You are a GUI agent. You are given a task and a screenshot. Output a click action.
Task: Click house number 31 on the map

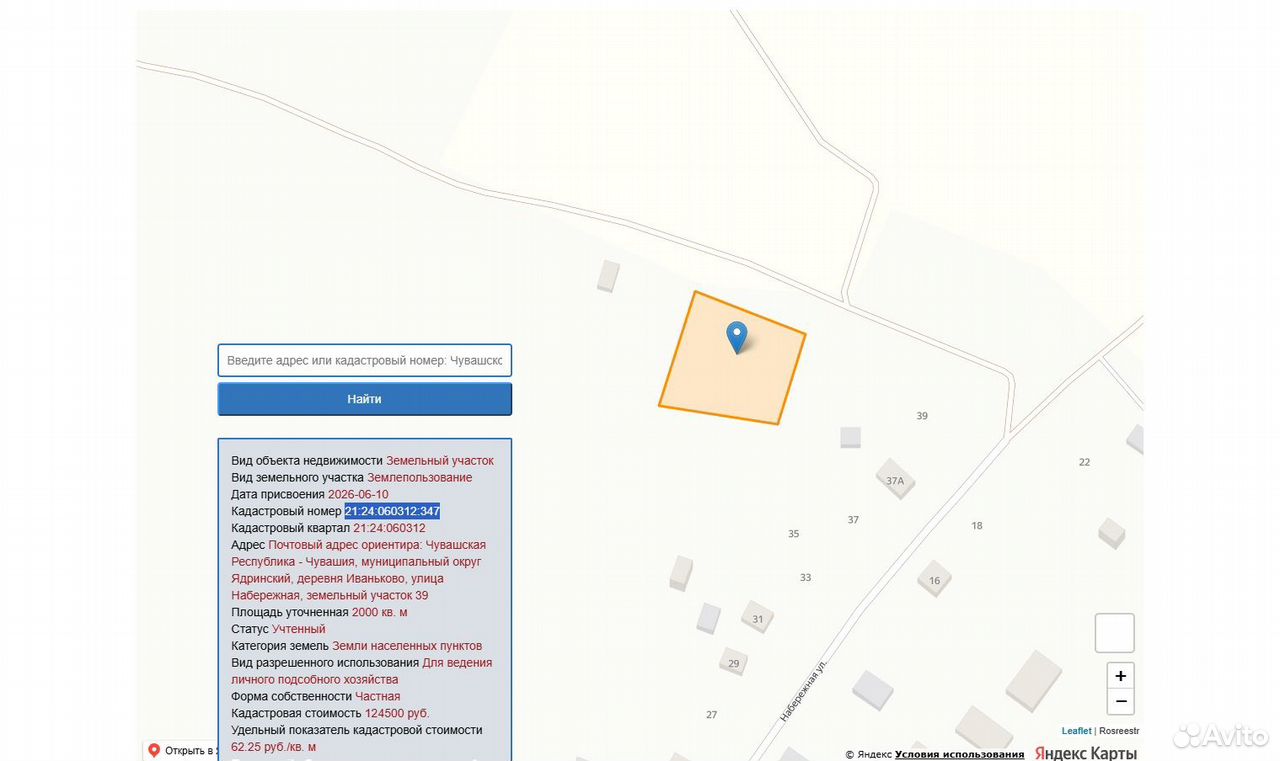coord(758,619)
